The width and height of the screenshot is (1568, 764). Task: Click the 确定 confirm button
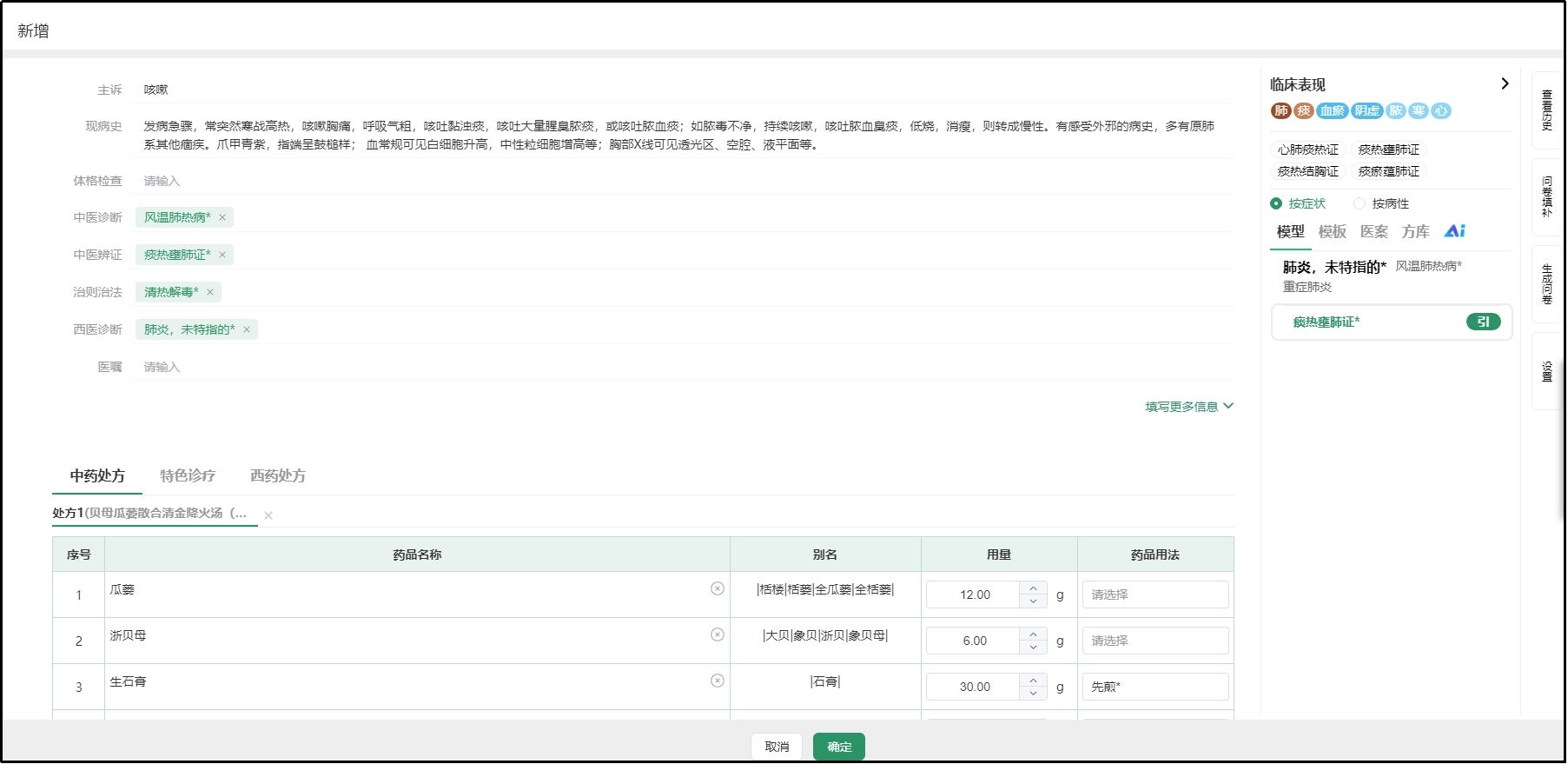click(838, 747)
